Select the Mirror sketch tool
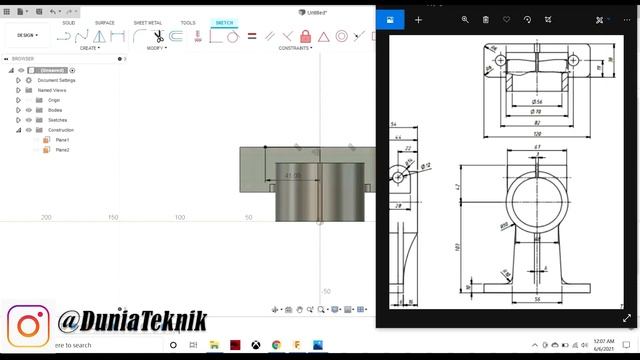 [99, 37]
